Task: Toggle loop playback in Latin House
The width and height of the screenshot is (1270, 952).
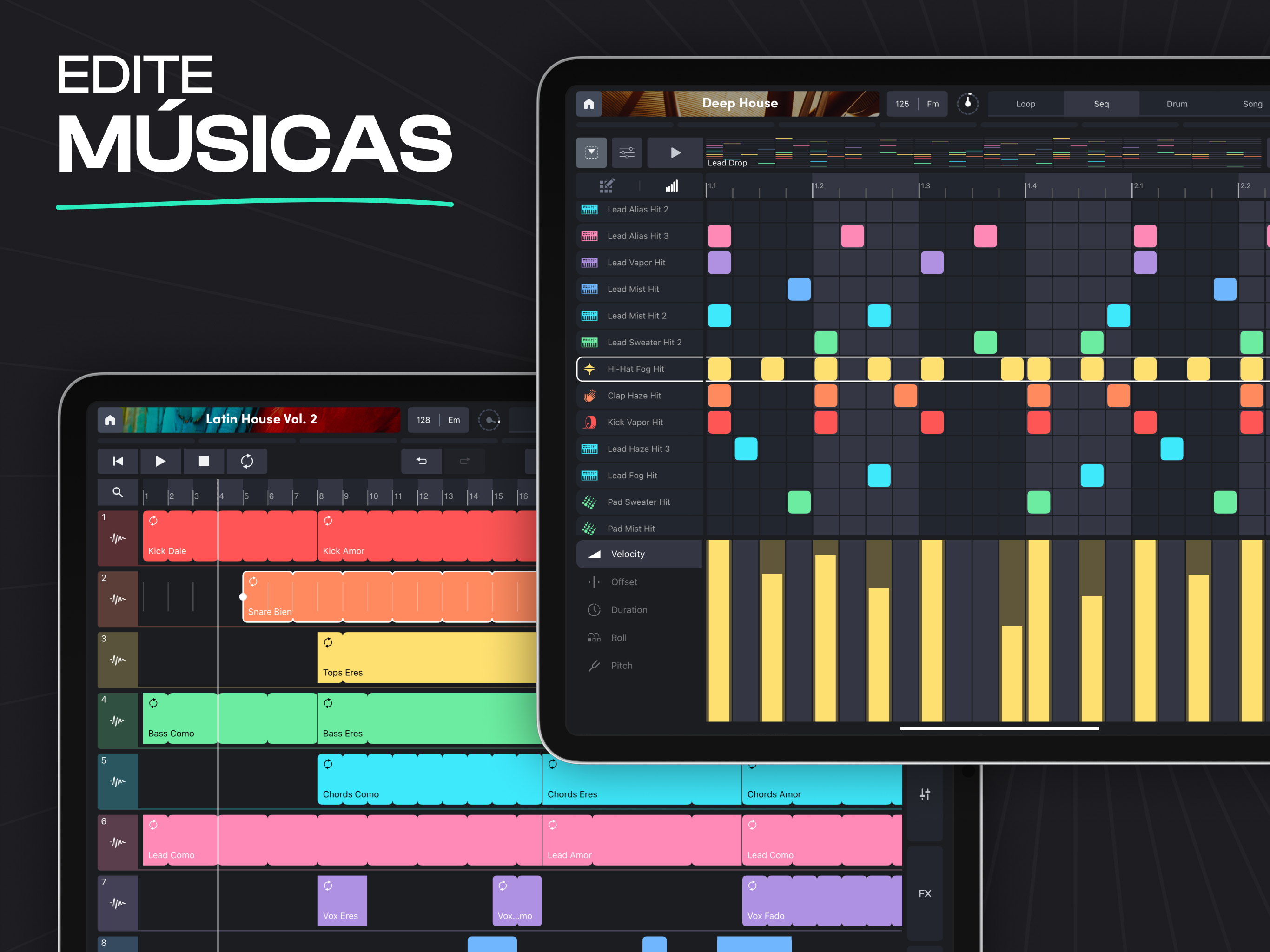Action: pyautogui.click(x=247, y=461)
